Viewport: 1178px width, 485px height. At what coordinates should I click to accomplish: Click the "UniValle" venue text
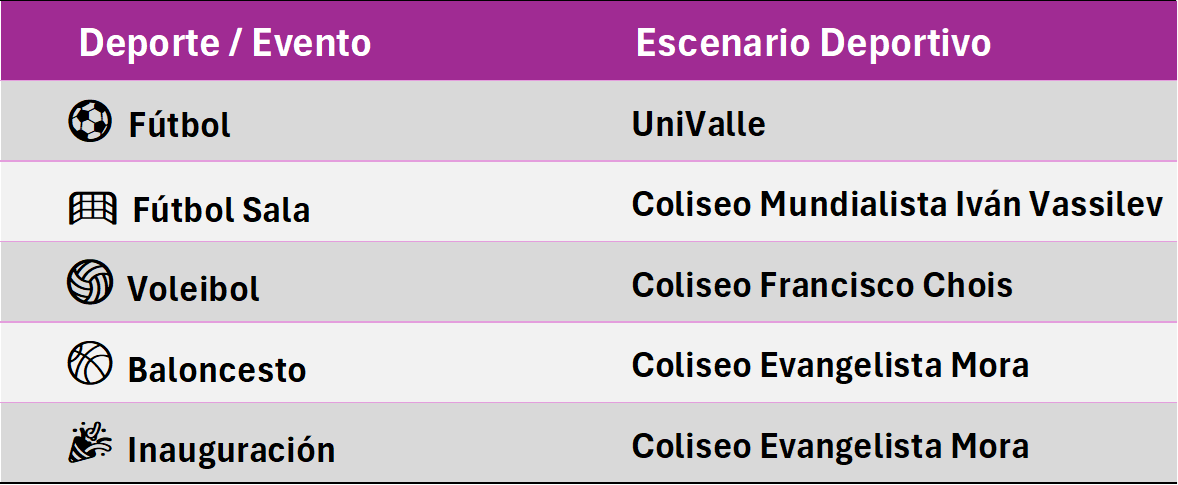click(x=698, y=124)
